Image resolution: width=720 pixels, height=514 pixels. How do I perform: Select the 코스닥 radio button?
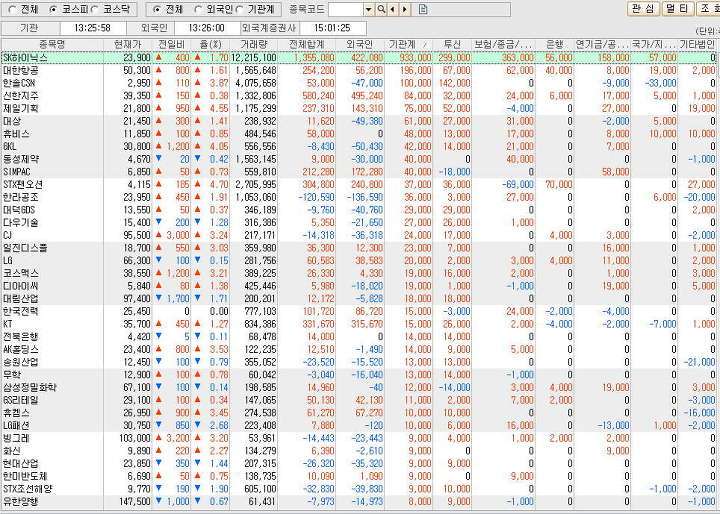[94, 9]
